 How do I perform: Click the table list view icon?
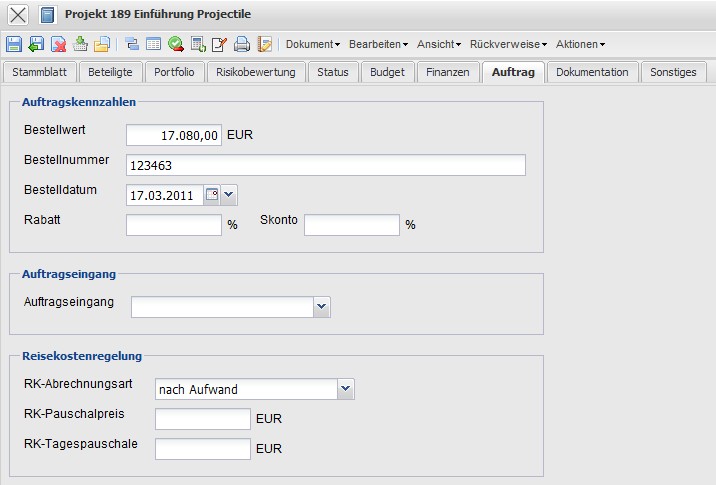pos(153,44)
